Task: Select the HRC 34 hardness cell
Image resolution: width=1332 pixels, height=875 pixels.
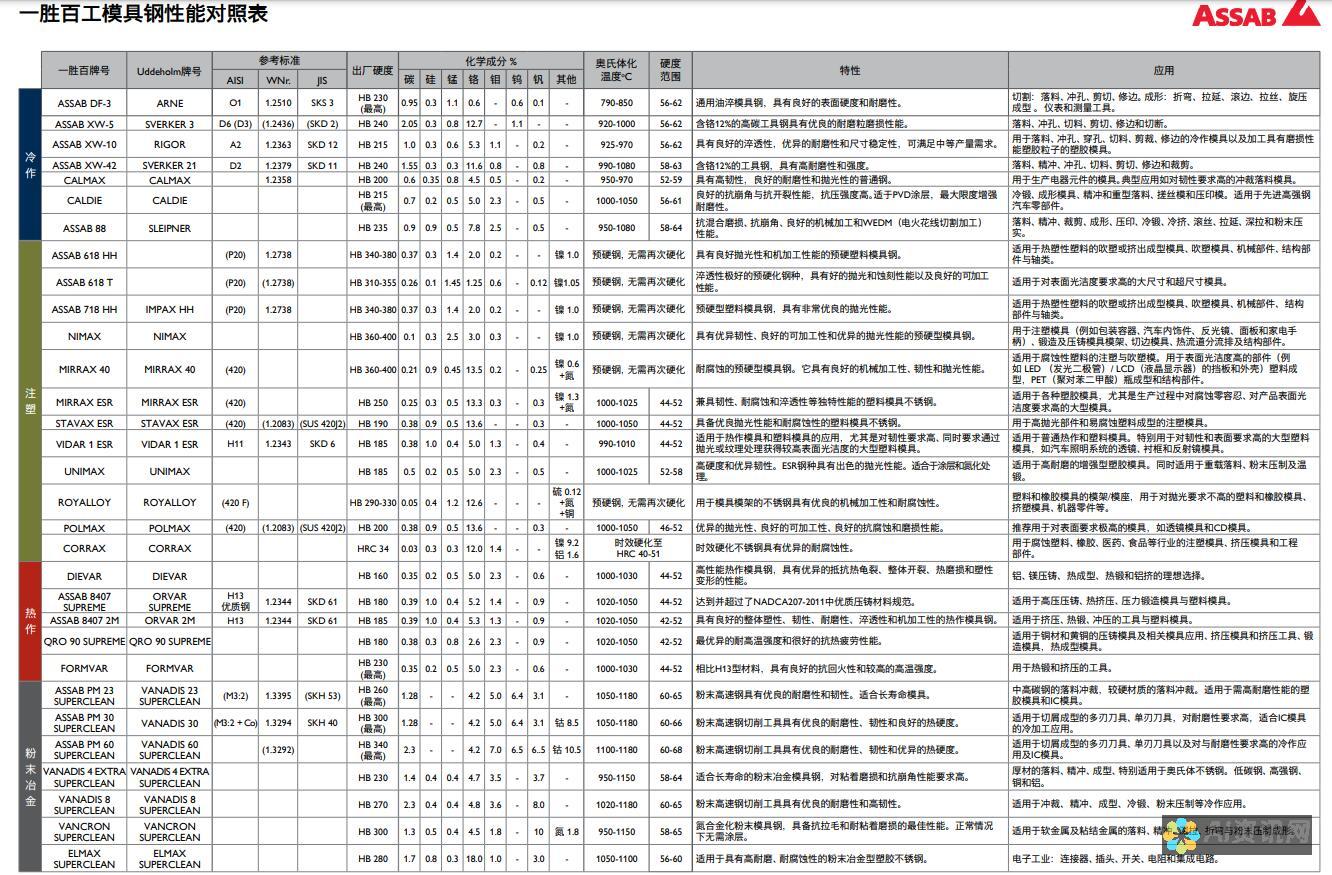Action: tap(372, 548)
